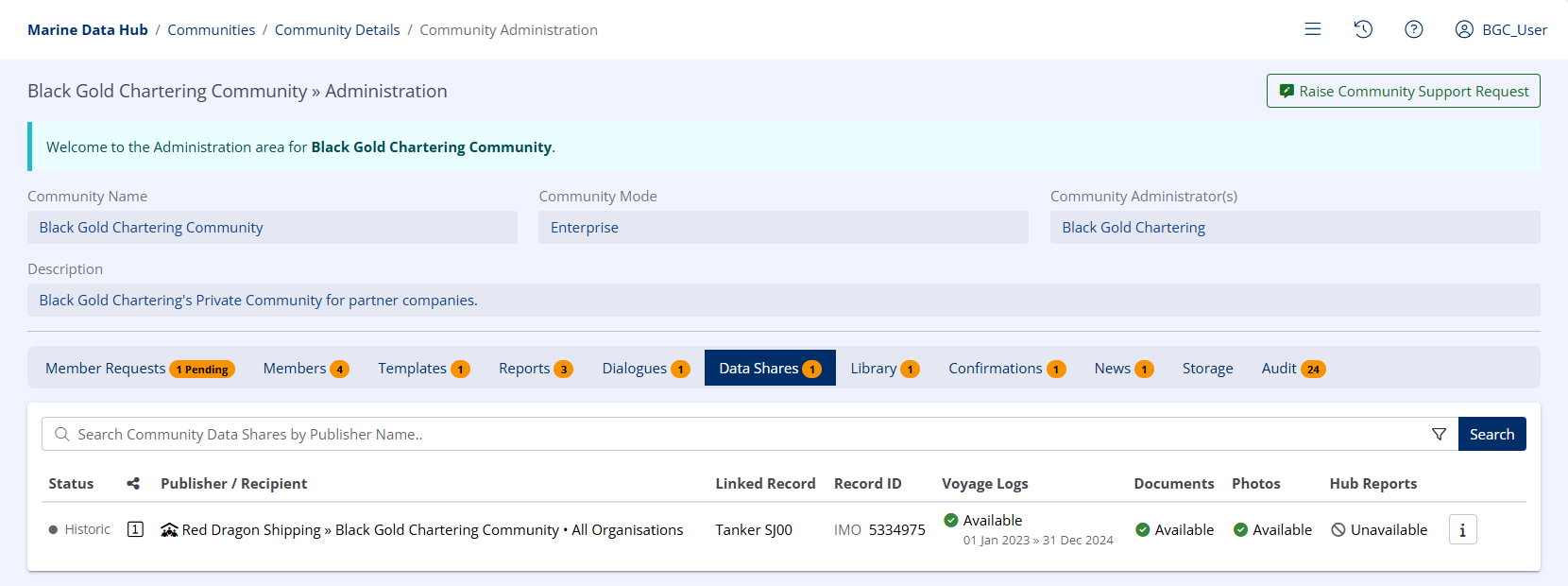Open Community Details breadcrumb link

click(x=337, y=30)
